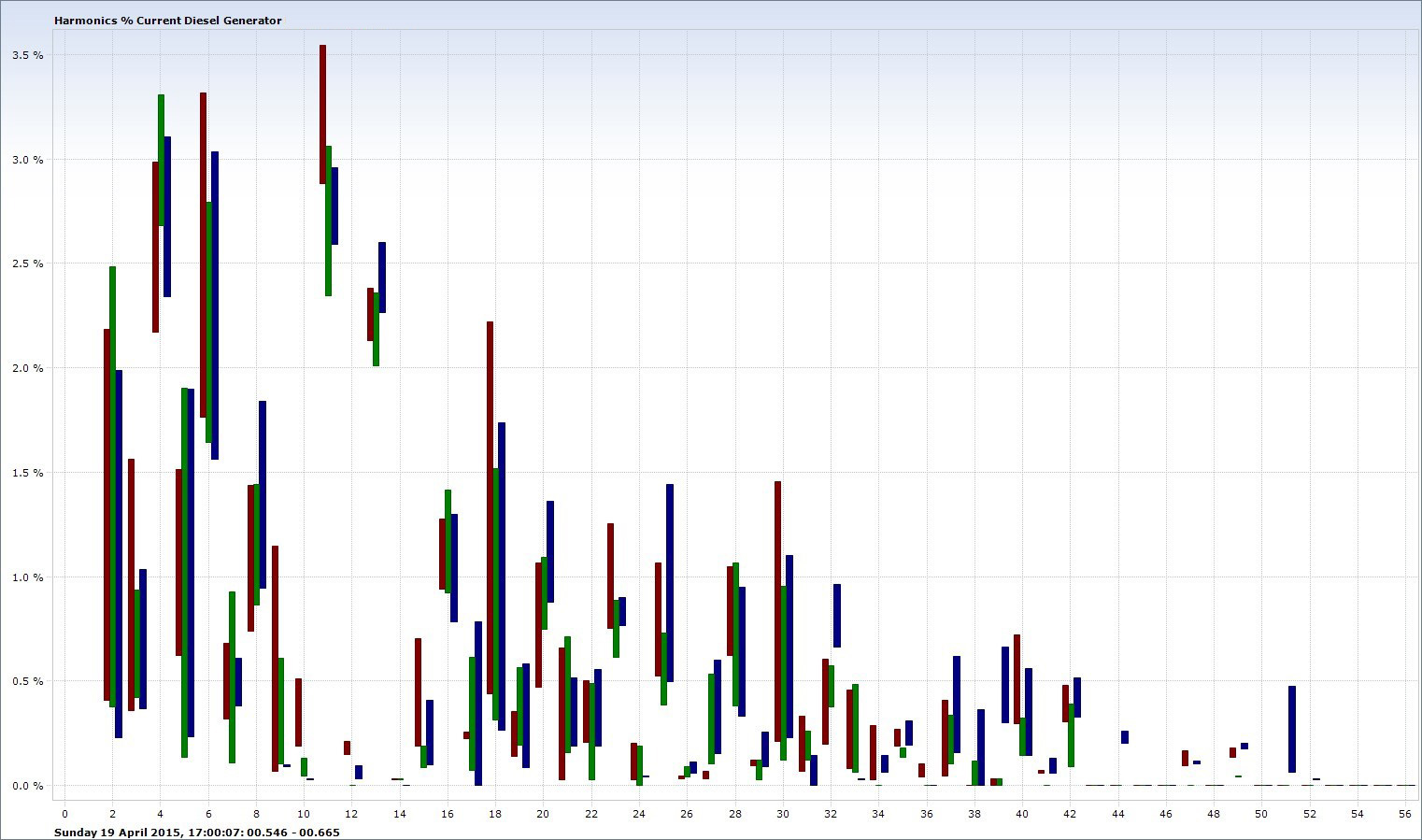Click x-axis label "42"

click(x=1070, y=815)
